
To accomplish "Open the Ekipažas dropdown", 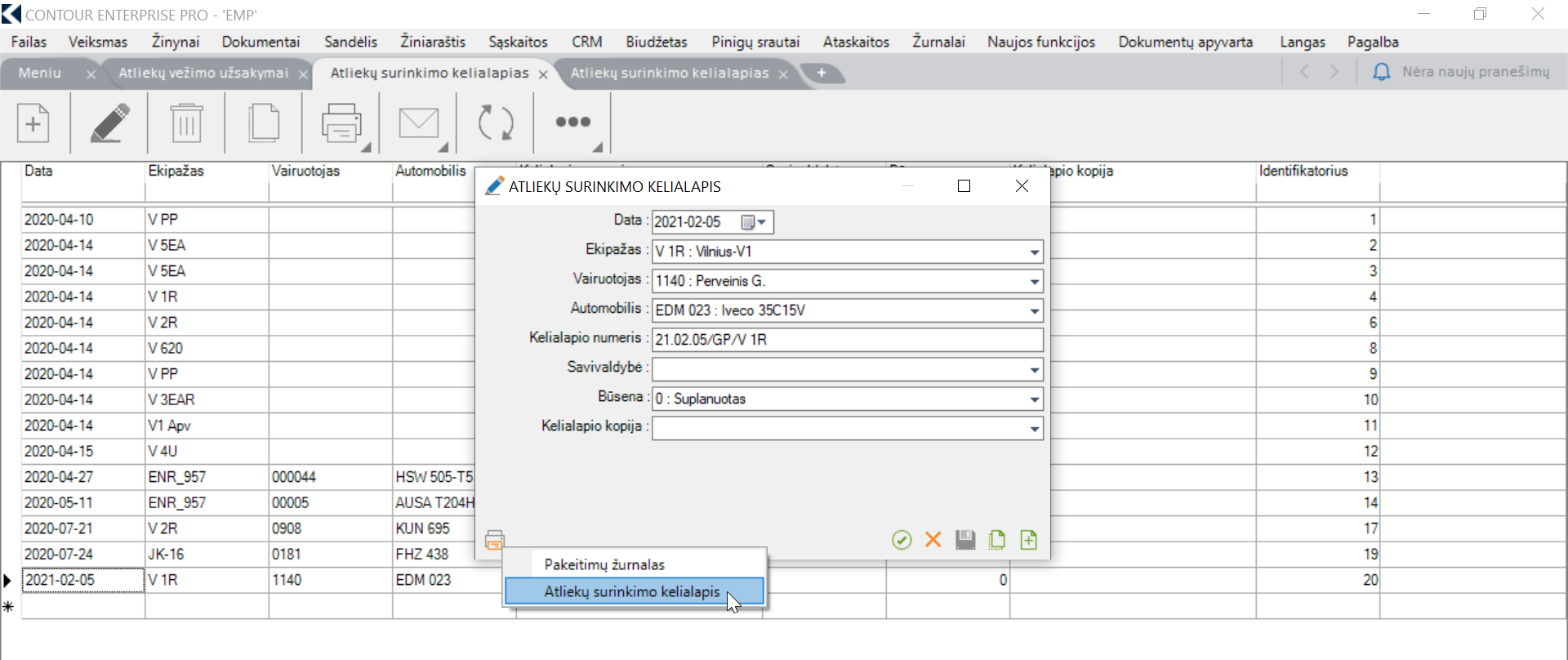I will coord(1035,252).
